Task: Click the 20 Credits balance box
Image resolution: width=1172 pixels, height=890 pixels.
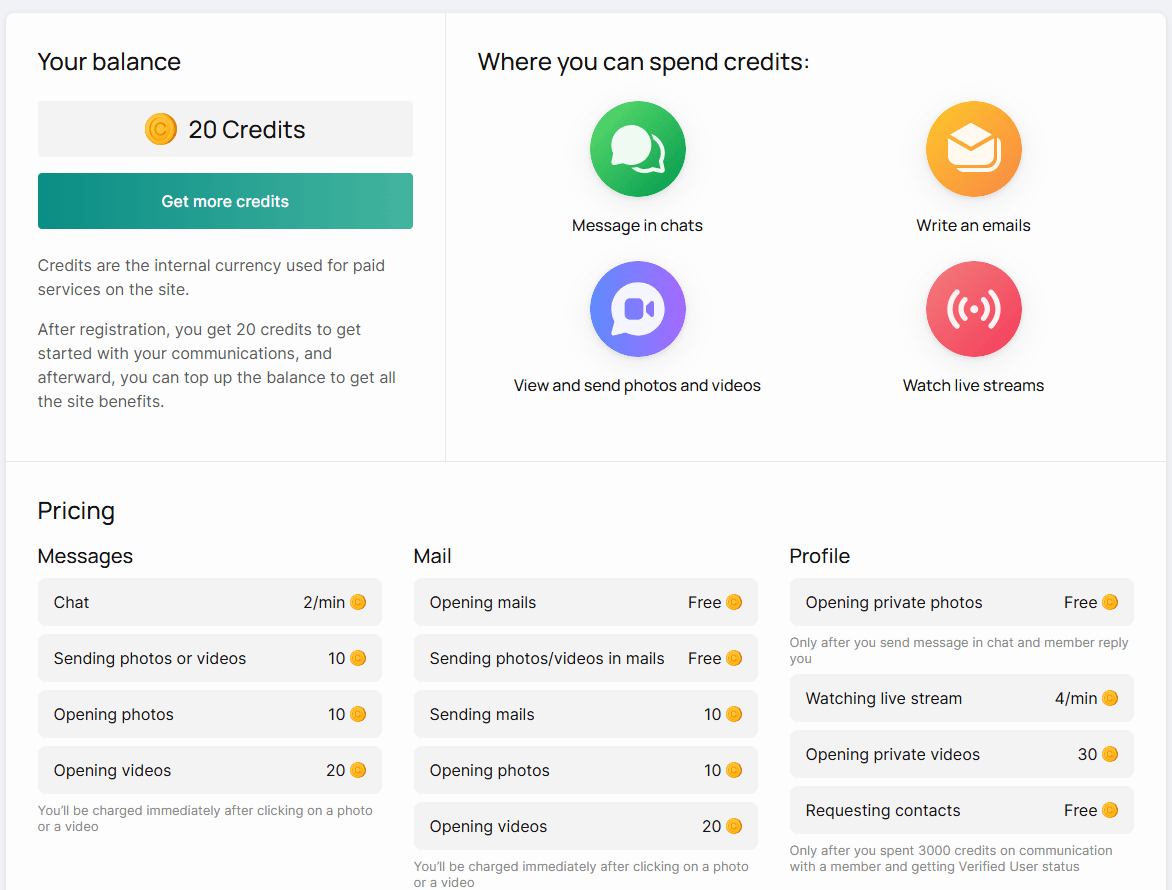Action: [x=225, y=129]
